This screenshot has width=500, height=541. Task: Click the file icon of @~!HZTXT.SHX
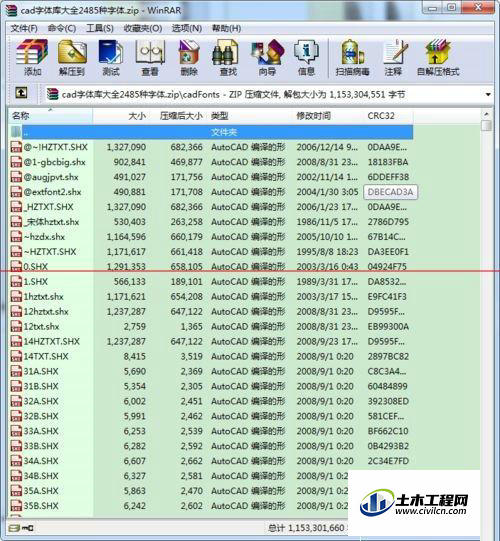coord(16,147)
